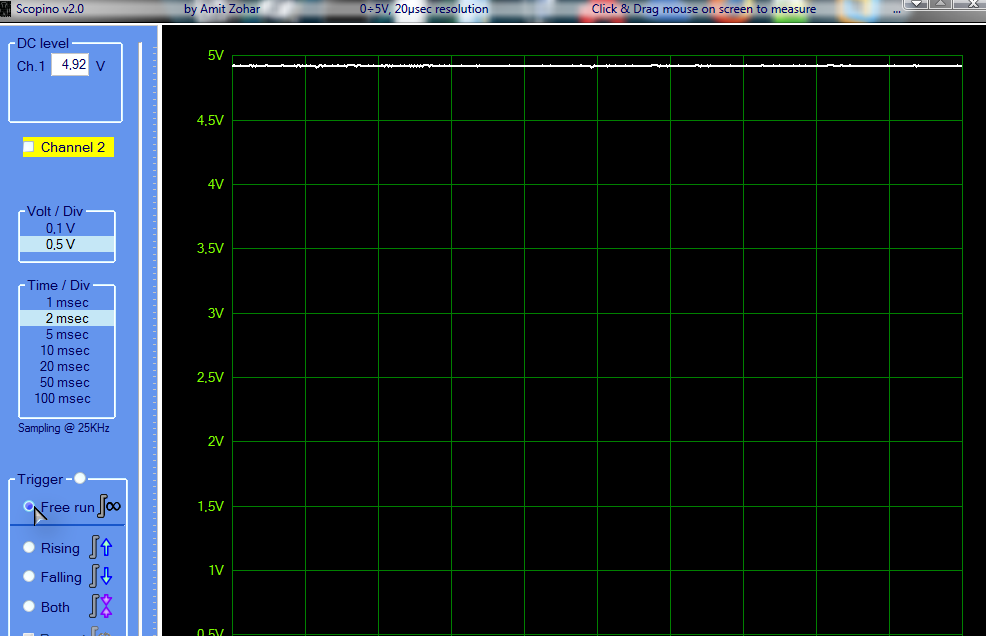Choose 0,5 V in Volt / Div list
986x636 pixels.
coord(60,244)
